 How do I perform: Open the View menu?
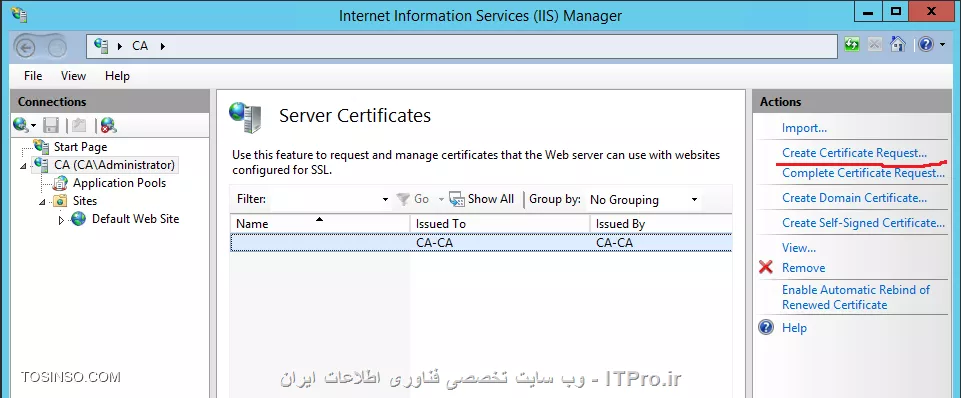(x=73, y=75)
